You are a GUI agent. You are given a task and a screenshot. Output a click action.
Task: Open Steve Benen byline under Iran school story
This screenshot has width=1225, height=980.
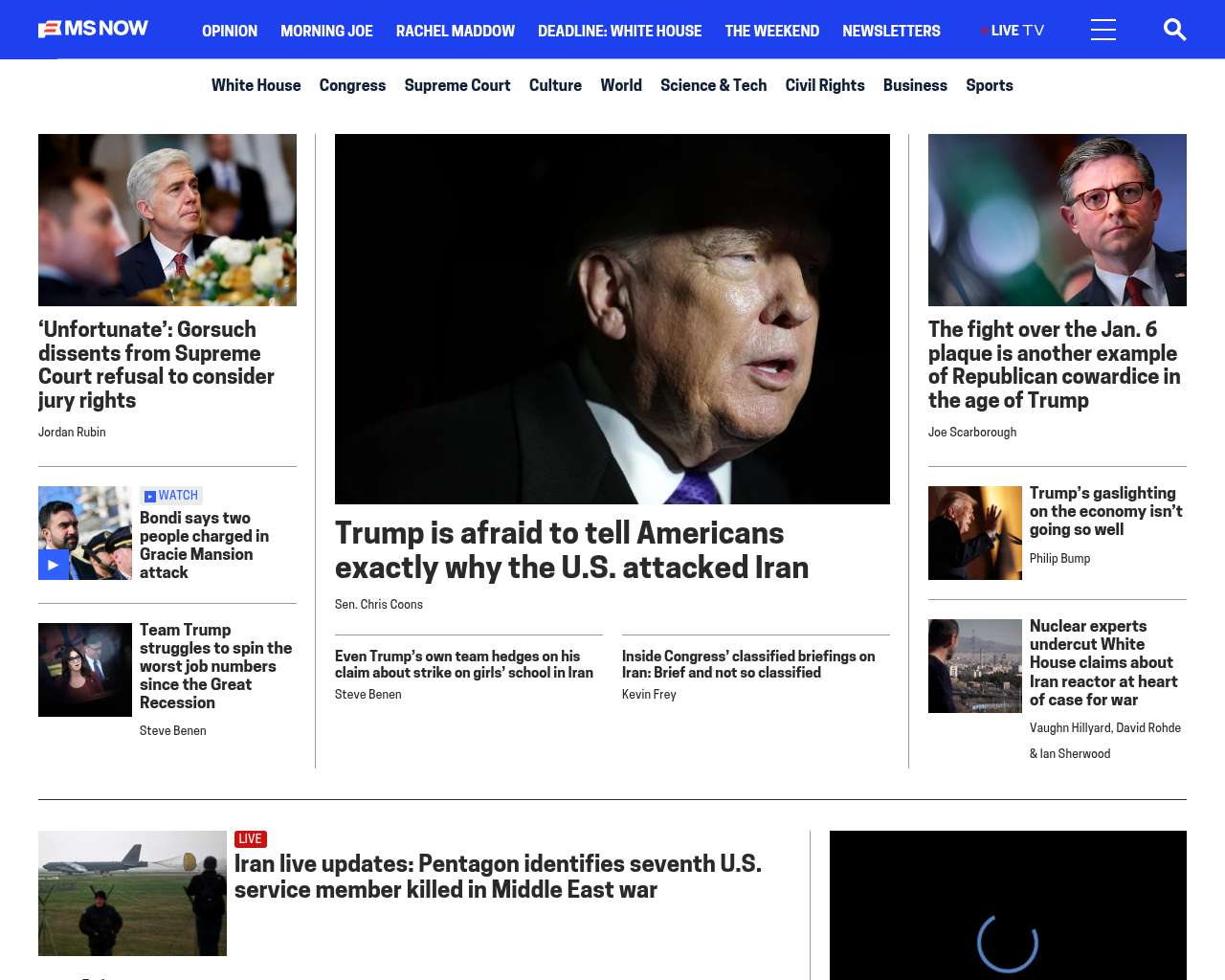point(368,695)
